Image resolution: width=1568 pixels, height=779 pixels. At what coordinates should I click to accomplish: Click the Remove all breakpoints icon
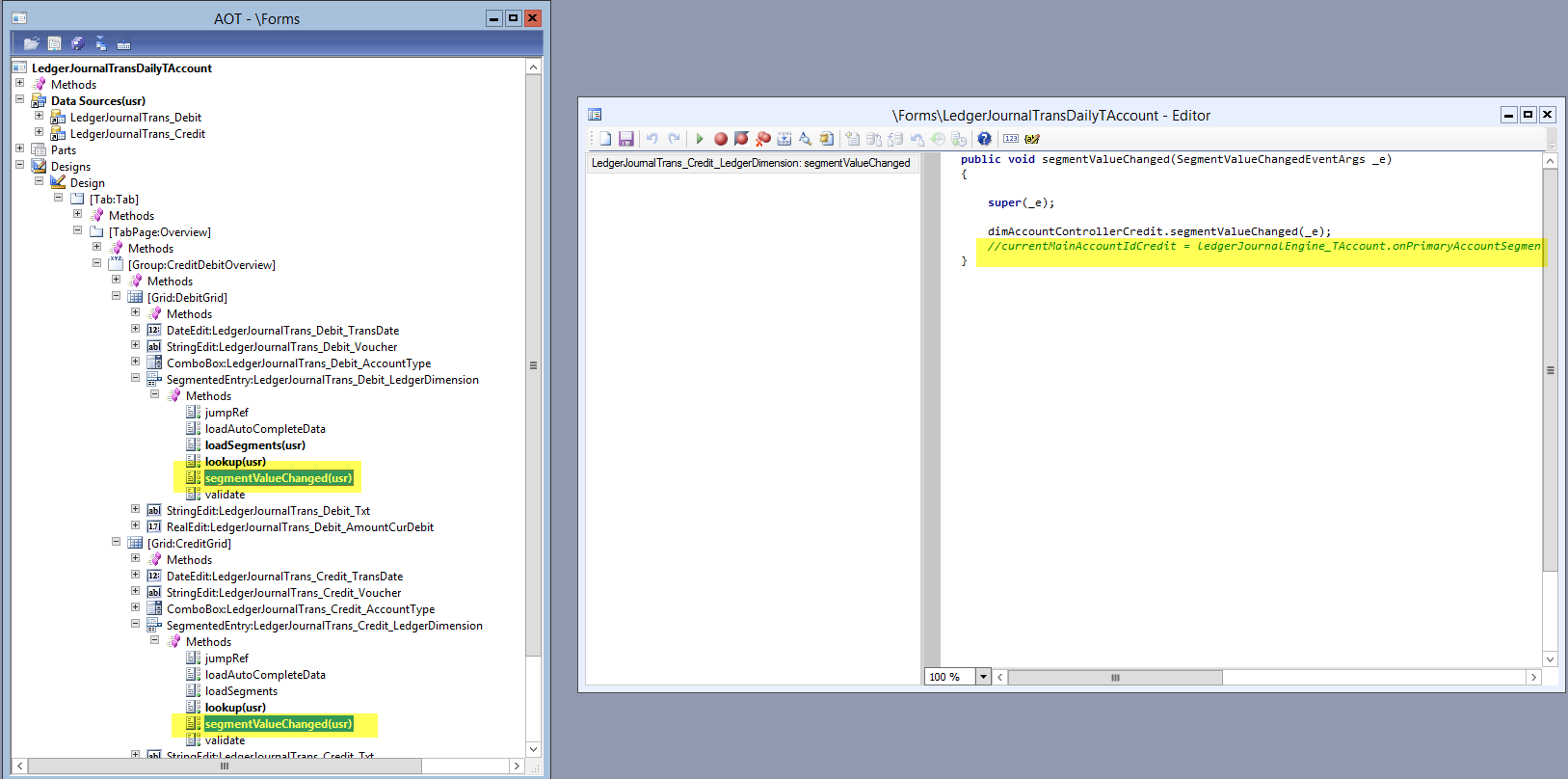(763, 139)
